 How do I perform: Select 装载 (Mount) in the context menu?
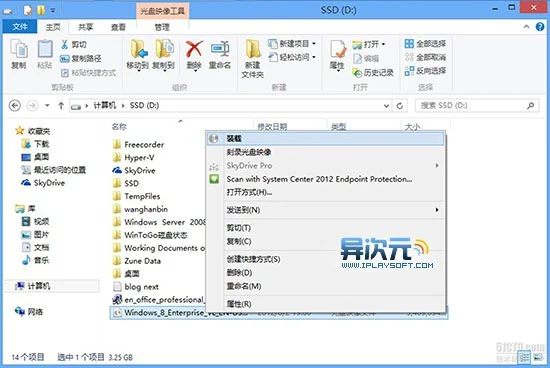coord(325,139)
